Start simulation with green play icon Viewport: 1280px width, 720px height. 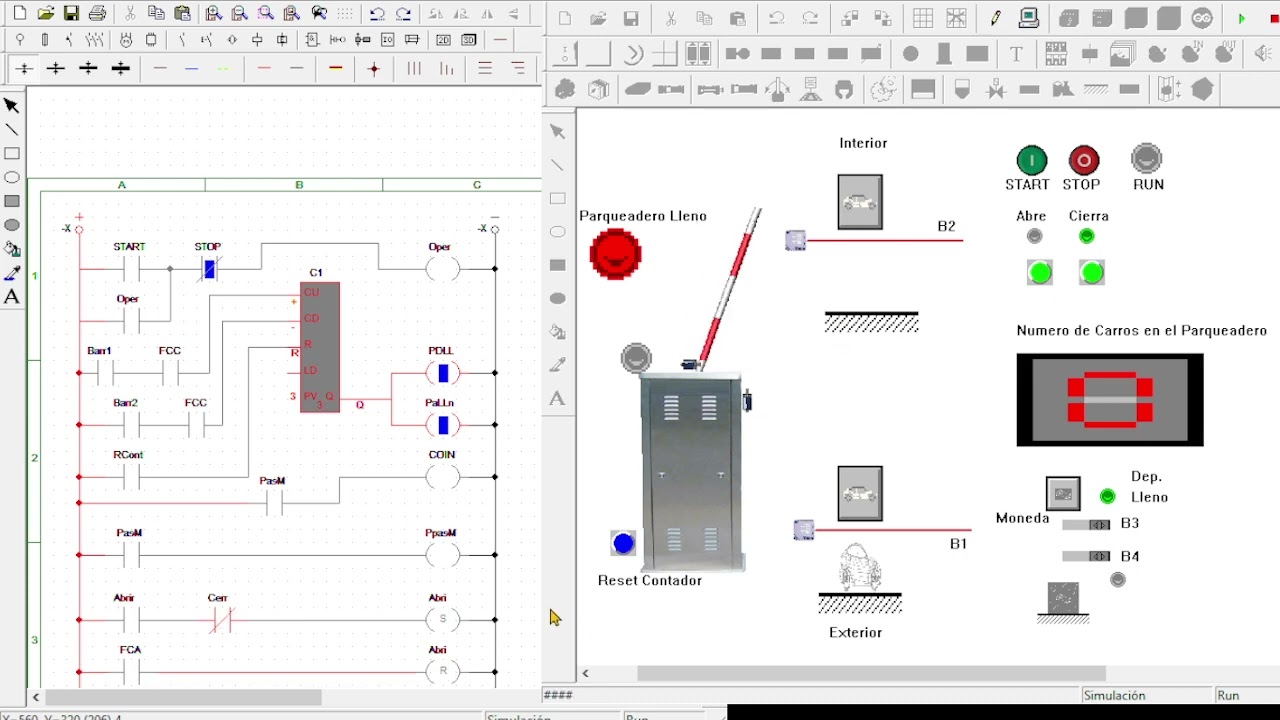tap(1241, 19)
